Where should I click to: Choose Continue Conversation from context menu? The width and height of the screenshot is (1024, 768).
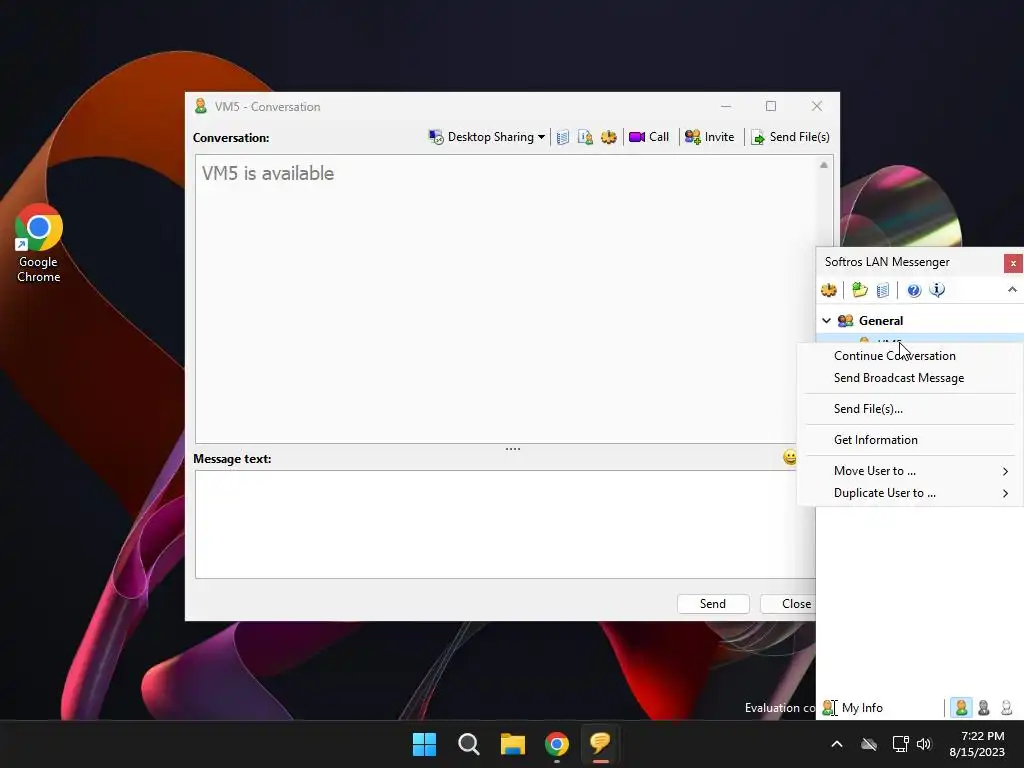[895, 356]
